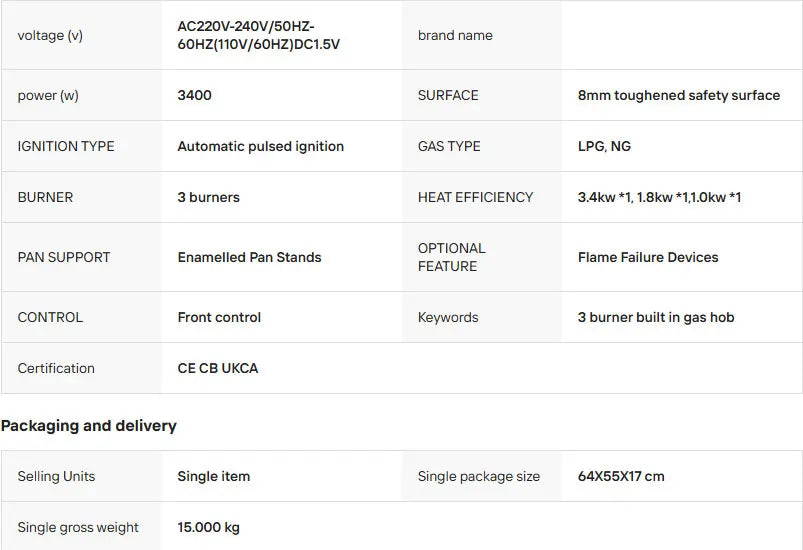Click the 3 burner built in gas hob keyword
Image resolution: width=803 pixels, height=550 pixels.
(x=656, y=318)
